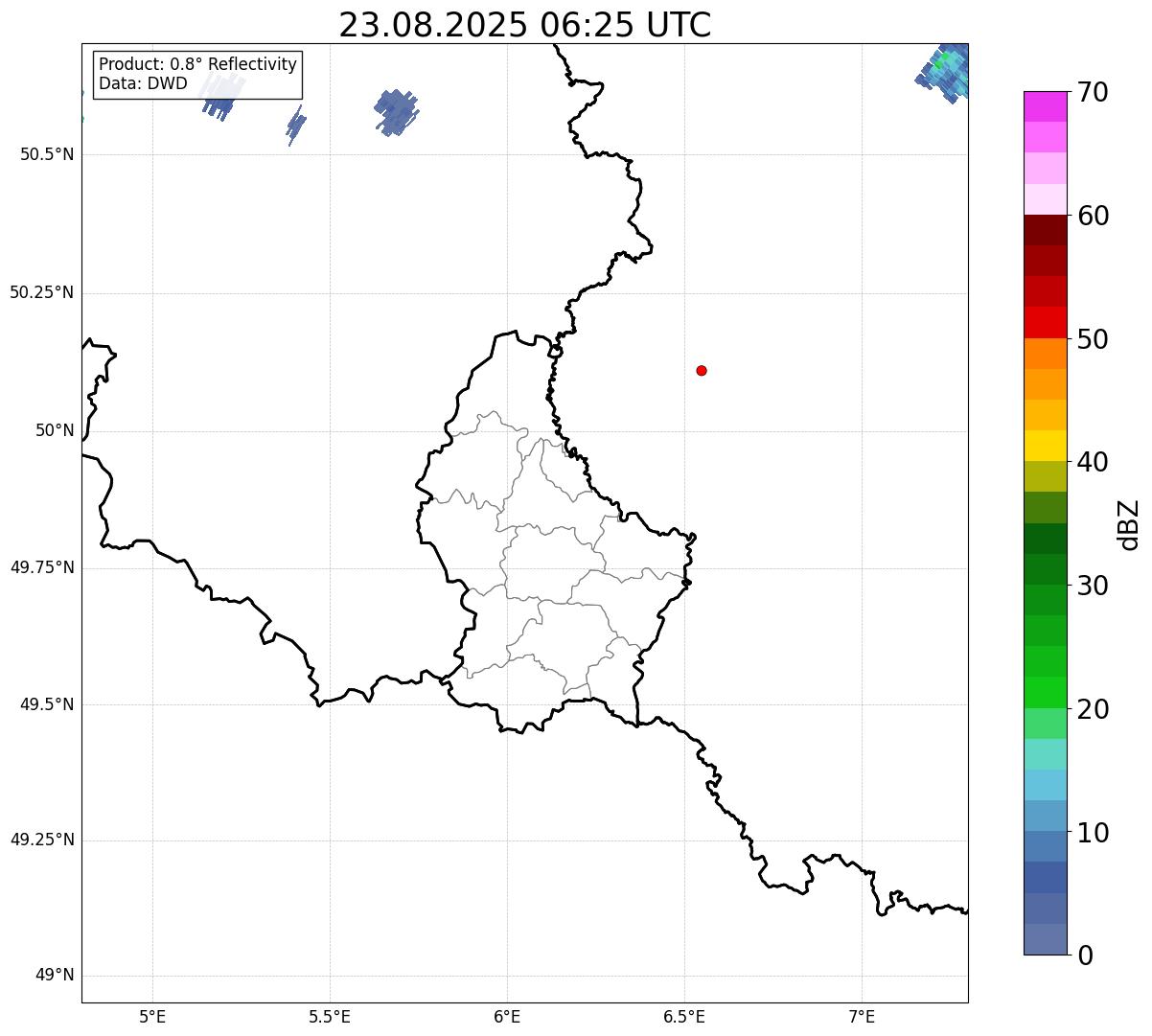Click the 23.08.2025 06:25 UTC title

coord(525,25)
